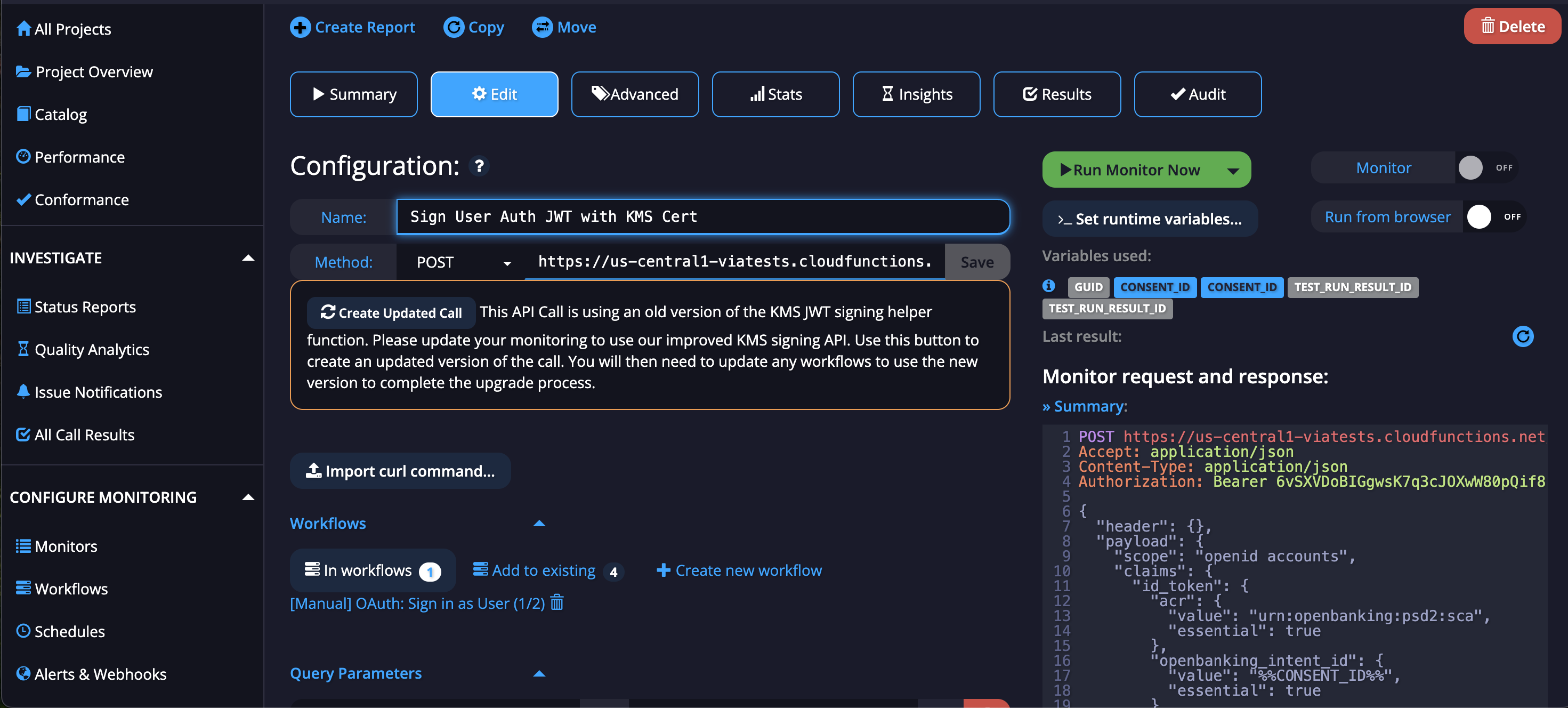The image size is (1568, 708).
Task: Click Create new workflow link
Action: point(739,570)
